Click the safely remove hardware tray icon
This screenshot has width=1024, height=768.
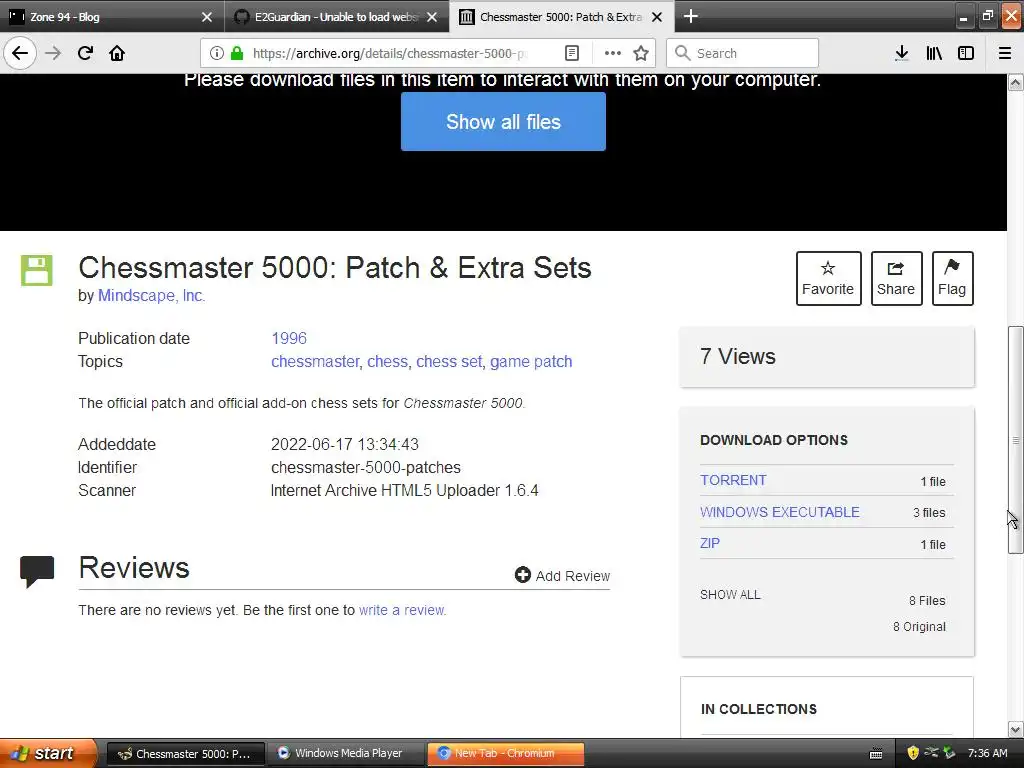[x=949, y=753]
